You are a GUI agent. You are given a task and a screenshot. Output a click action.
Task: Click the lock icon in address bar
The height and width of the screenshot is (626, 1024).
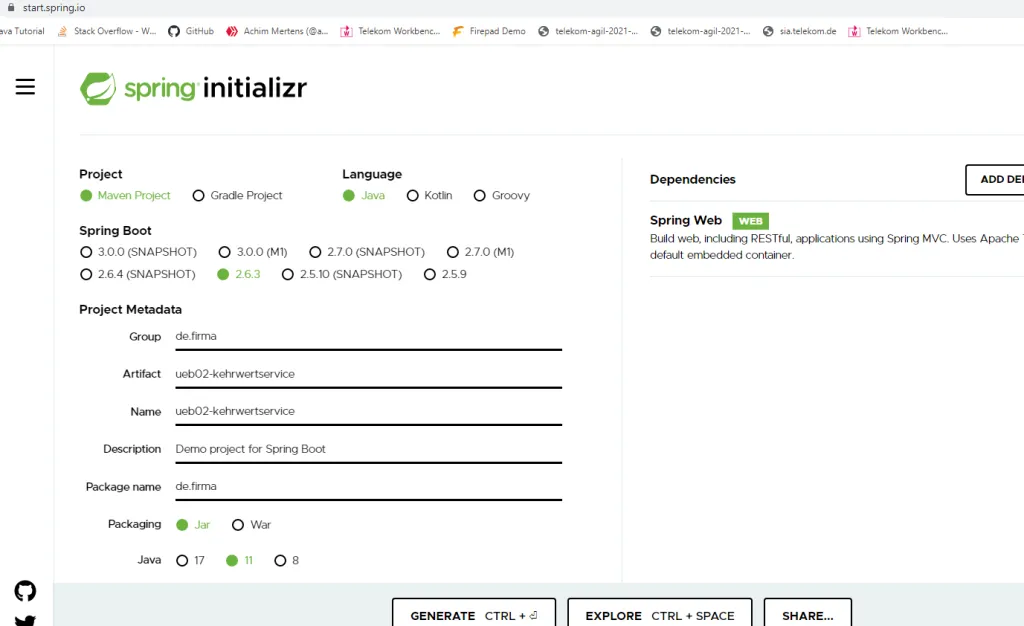click(x=10, y=8)
